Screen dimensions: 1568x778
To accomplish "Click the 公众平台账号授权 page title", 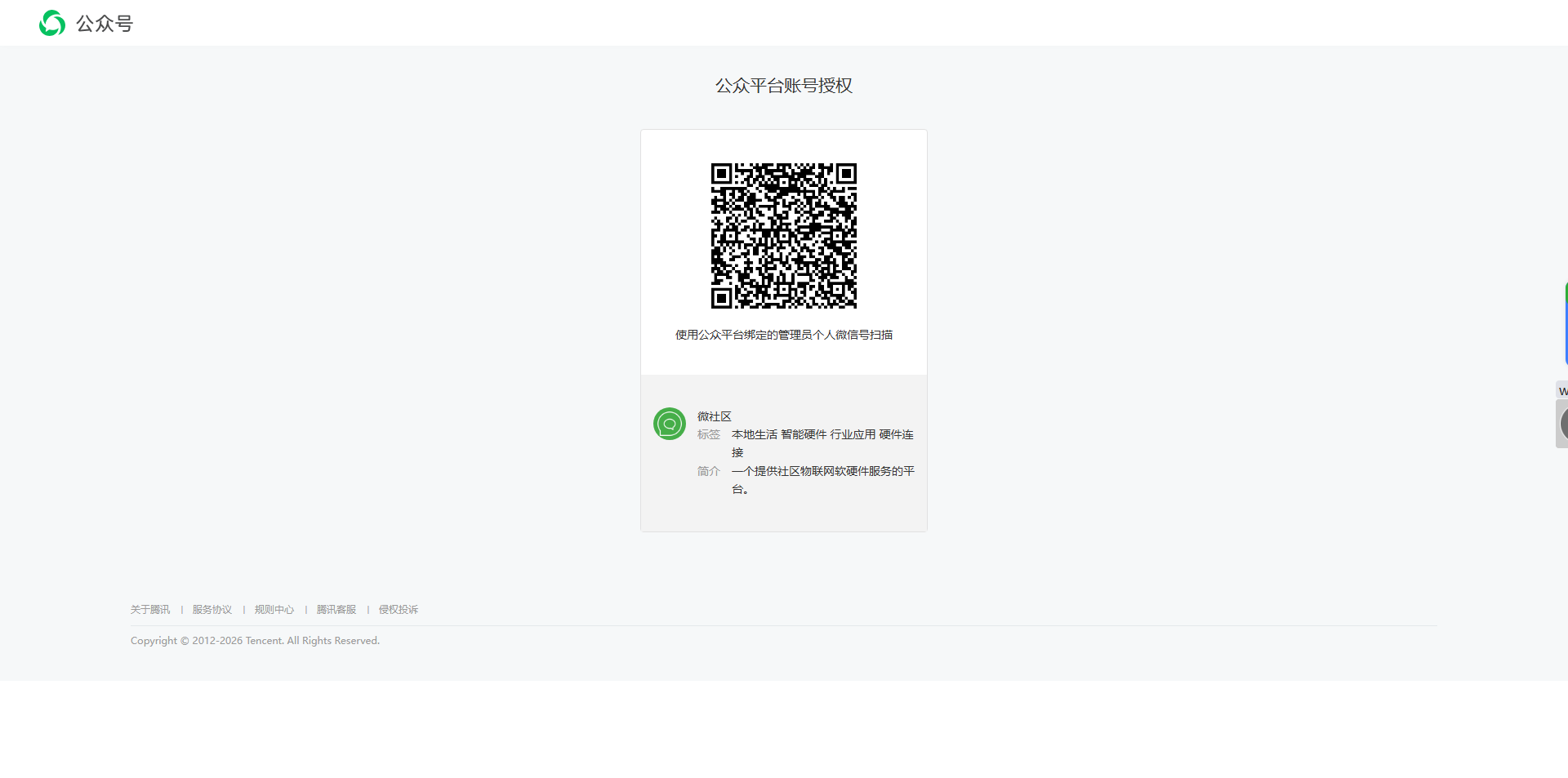I will (x=784, y=86).
